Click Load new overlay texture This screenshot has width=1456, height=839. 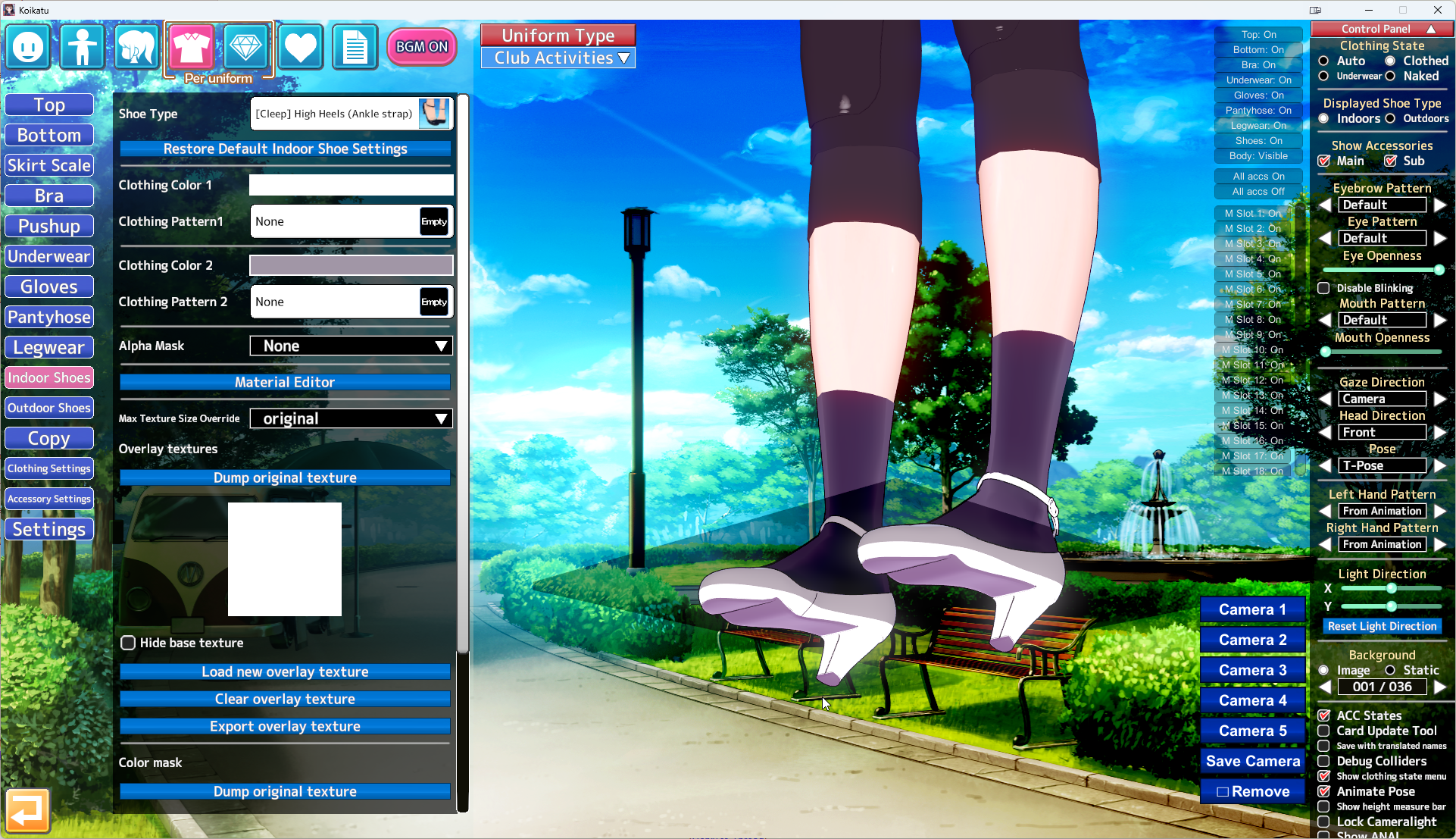(x=285, y=672)
